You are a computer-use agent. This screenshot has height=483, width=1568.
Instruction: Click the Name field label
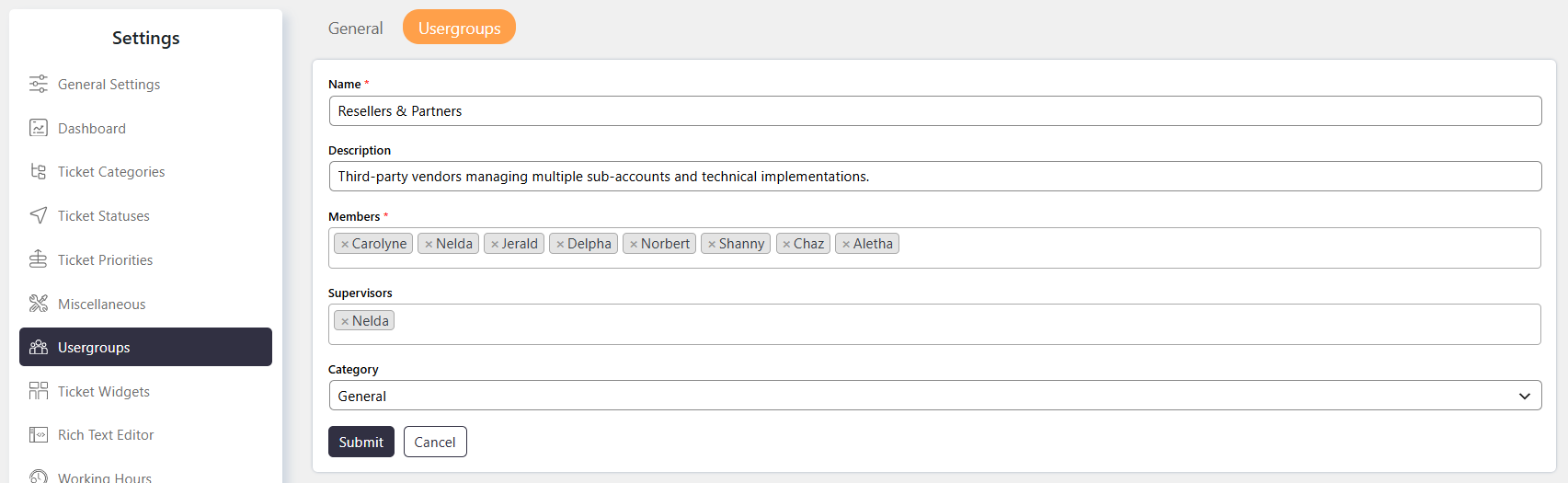(345, 84)
